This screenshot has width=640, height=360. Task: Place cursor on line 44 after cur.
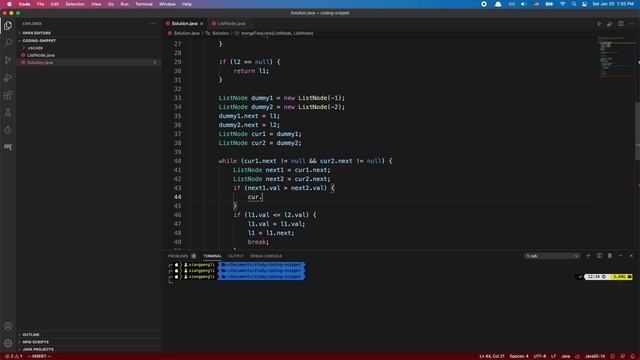[x=262, y=197]
